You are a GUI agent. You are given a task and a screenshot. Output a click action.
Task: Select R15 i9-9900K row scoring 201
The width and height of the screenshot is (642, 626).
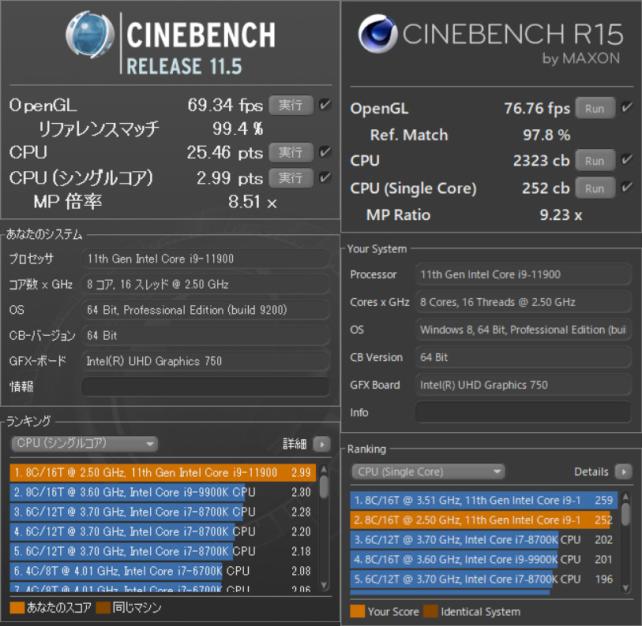point(484,559)
